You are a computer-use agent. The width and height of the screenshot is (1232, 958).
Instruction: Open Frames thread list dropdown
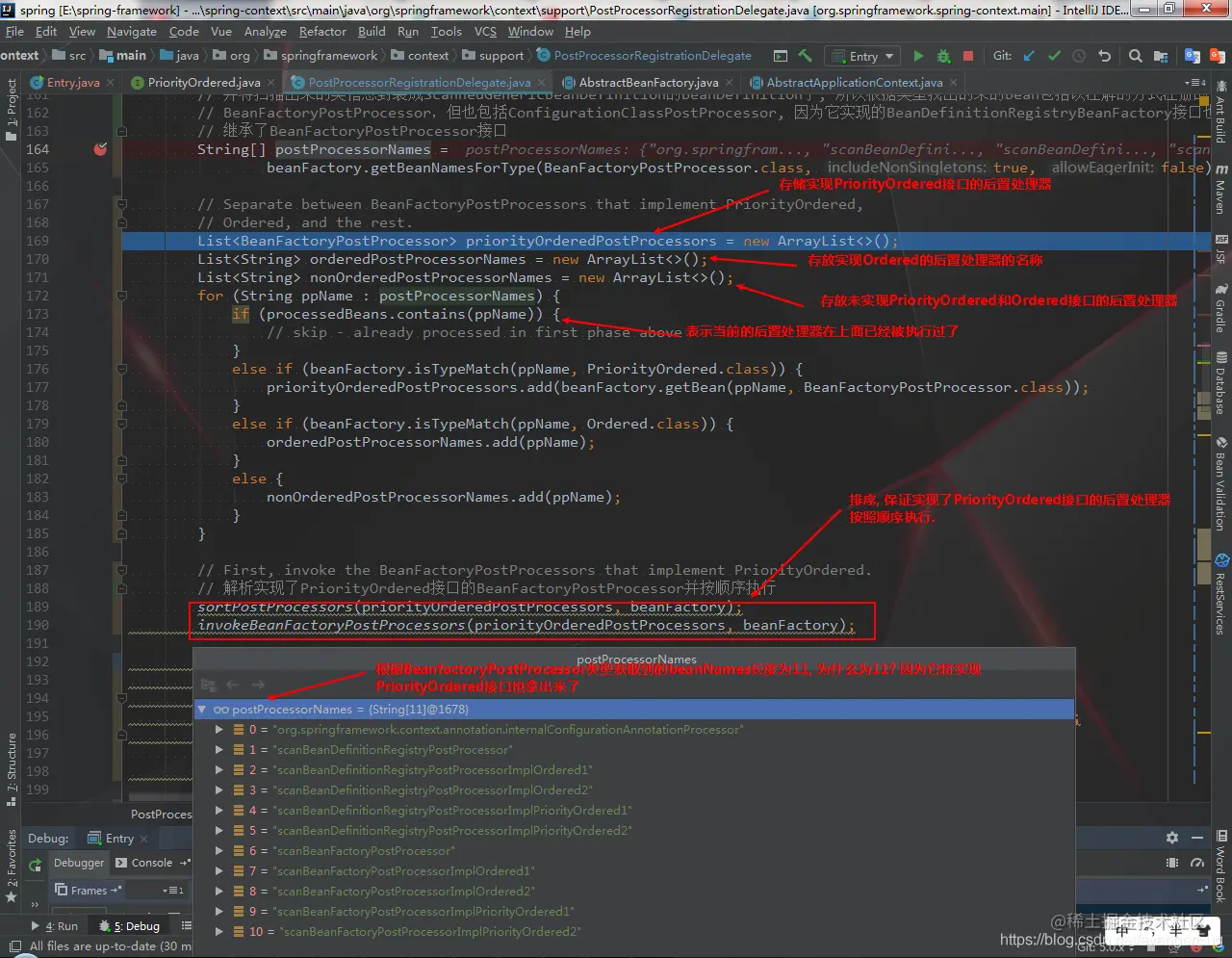coord(173,891)
